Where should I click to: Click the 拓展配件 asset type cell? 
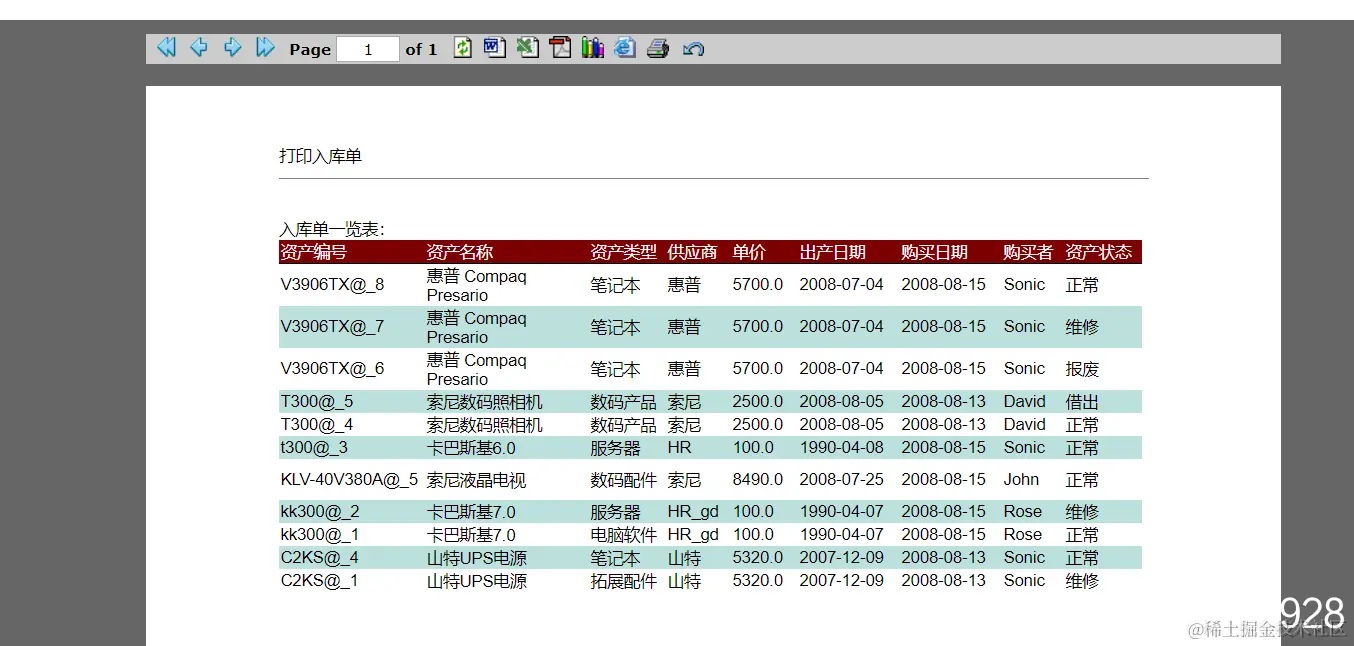624,581
